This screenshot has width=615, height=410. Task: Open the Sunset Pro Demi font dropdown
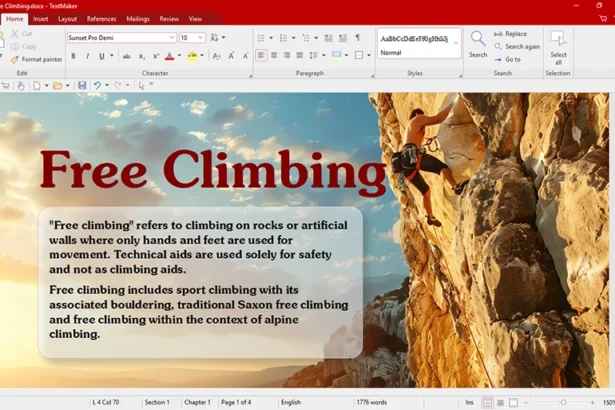pyautogui.click(x=171, y=38)
